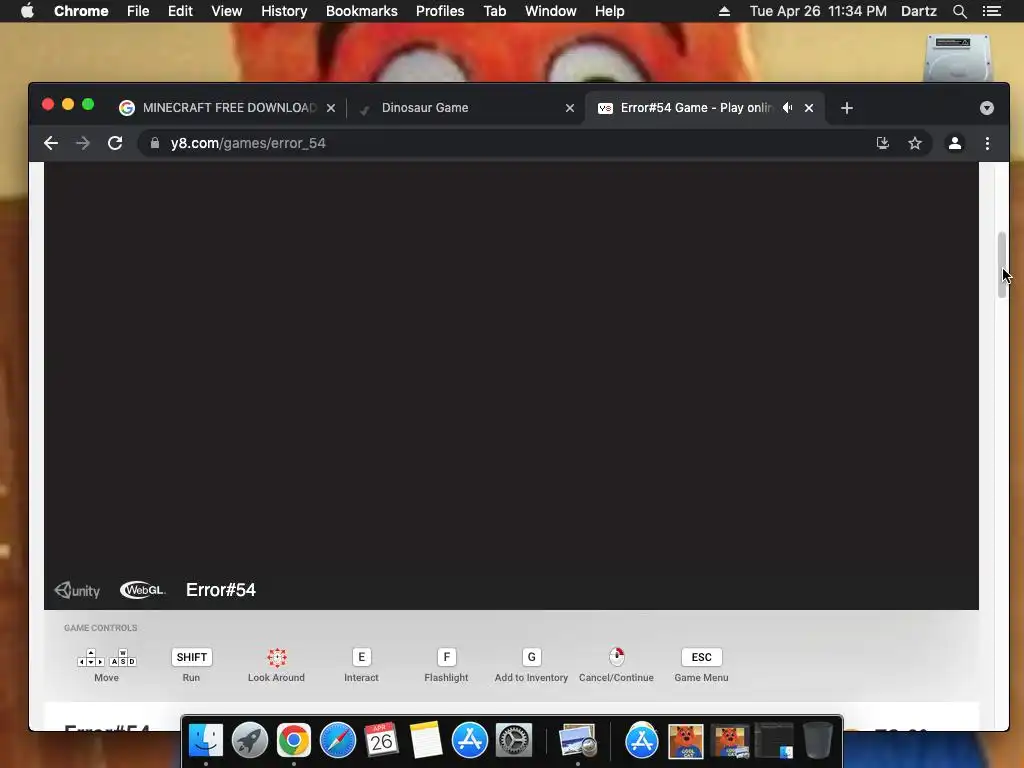This screenshot has height=768, width=1024.
Task: Open Control Center list icon in menu bar
Action: coord(992,11)
